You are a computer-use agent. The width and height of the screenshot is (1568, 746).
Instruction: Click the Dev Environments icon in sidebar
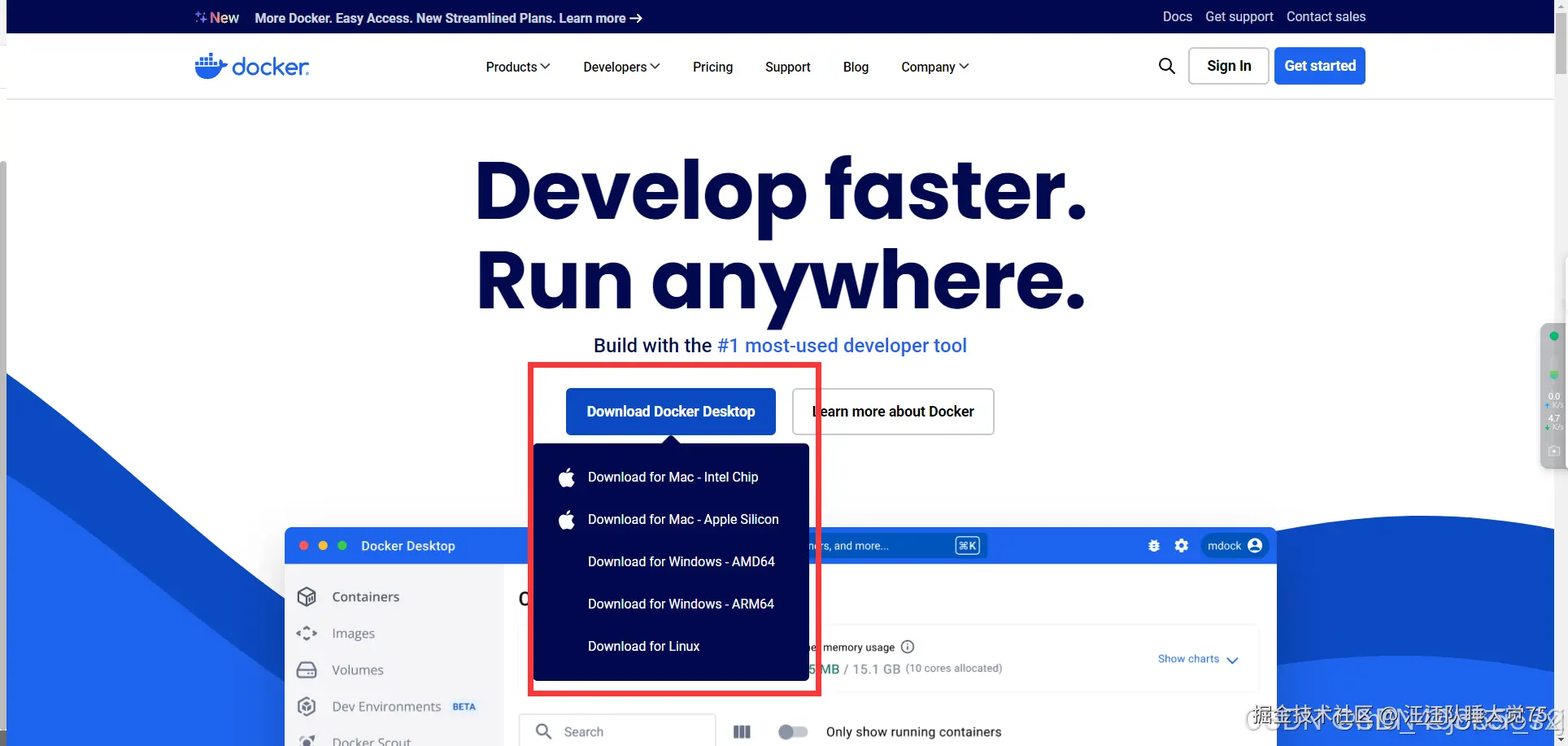pyautogui.click(x=307, y=706)
